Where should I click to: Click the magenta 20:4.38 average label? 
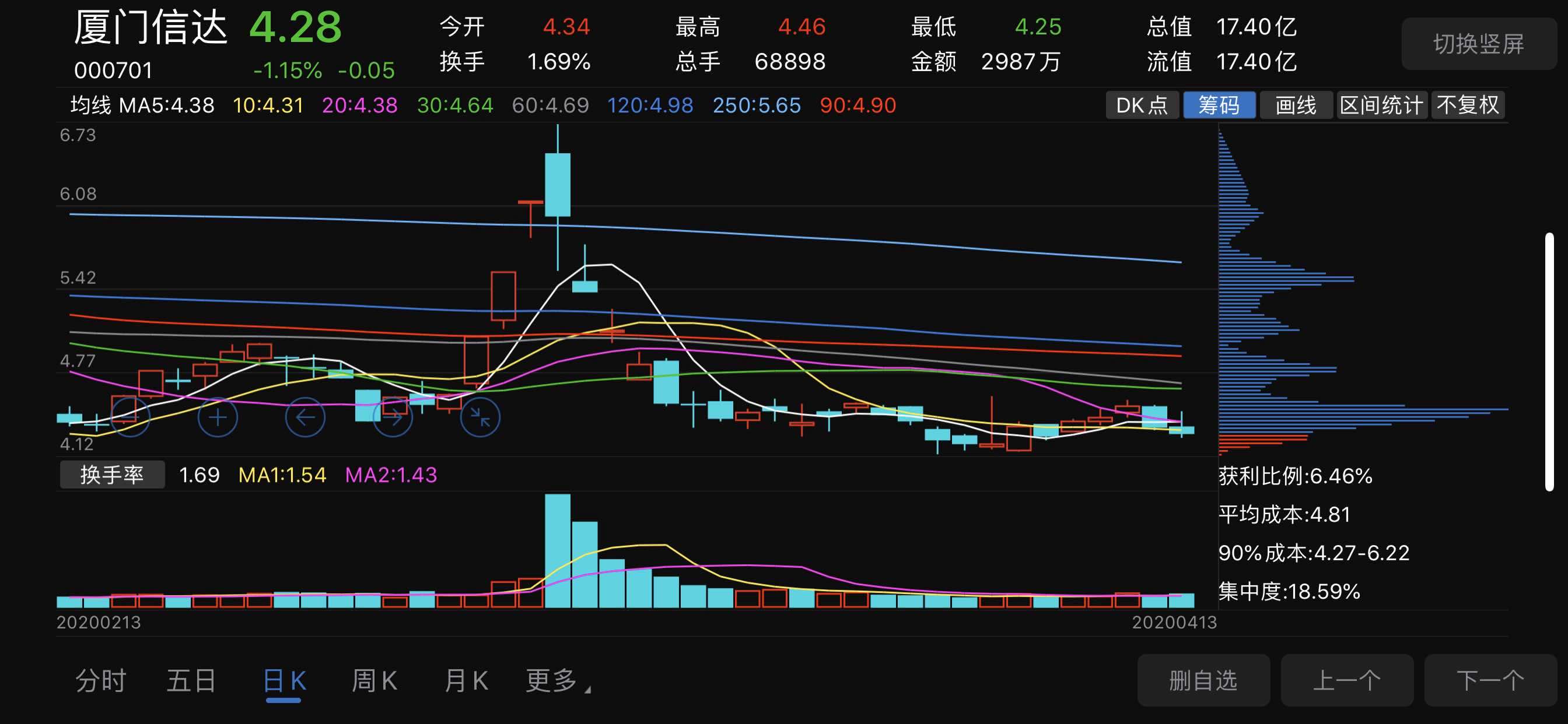point(359,106)
